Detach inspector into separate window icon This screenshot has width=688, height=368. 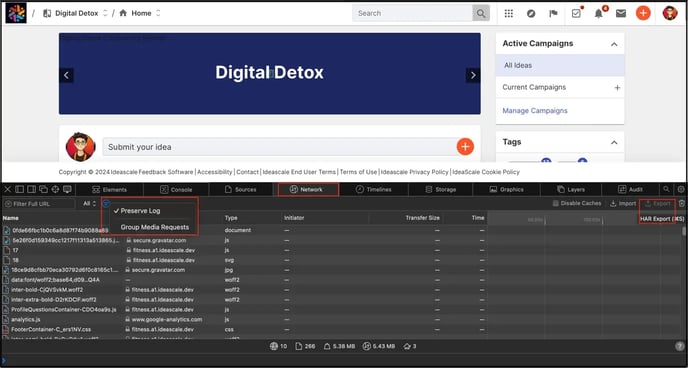click(43, 189)
